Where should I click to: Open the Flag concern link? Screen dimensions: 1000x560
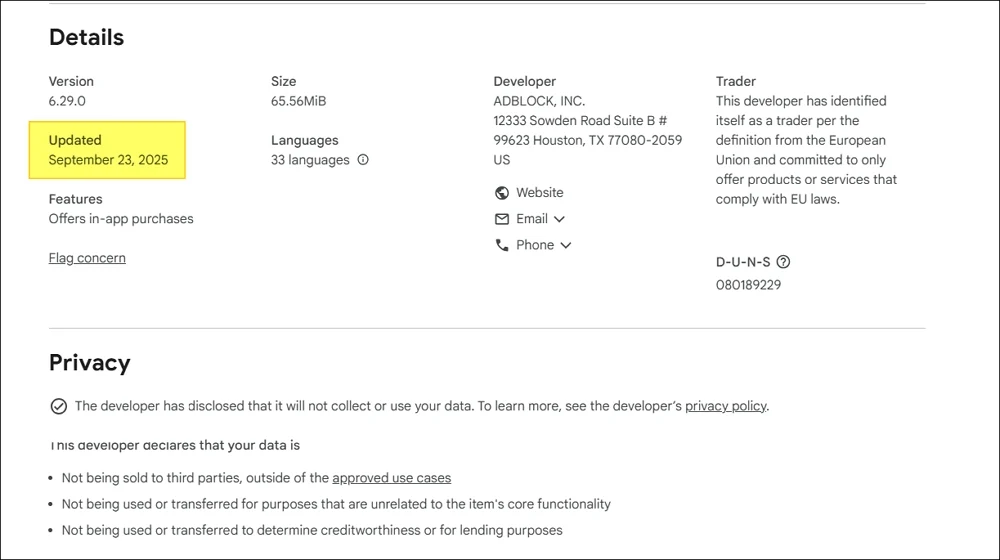[x=87, y=258]
